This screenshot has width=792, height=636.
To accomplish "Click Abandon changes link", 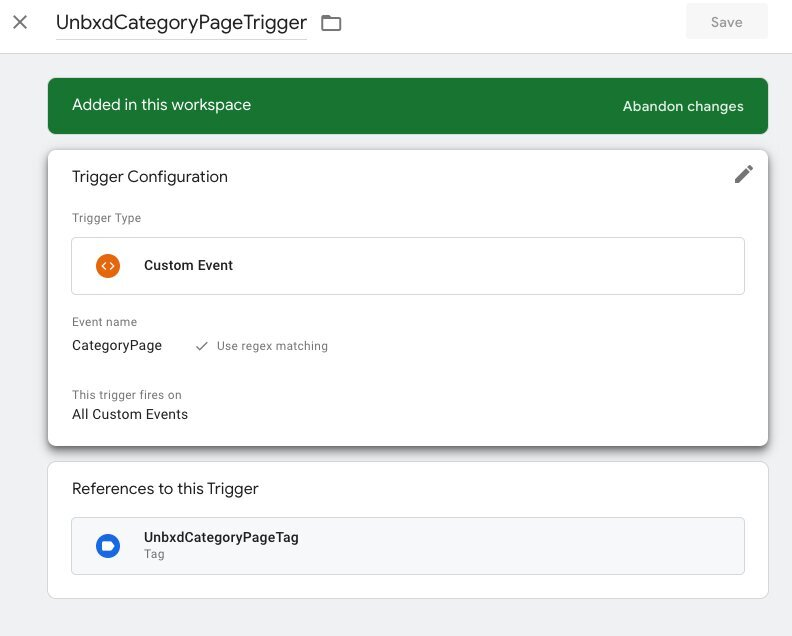I will 683,106.
